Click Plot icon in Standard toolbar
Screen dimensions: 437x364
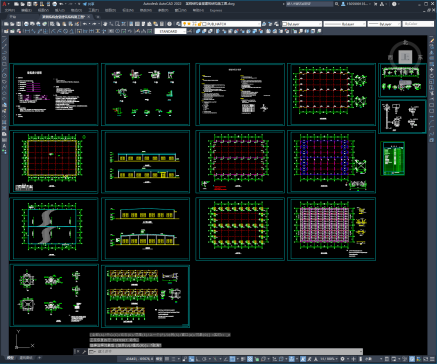[26, 24]
